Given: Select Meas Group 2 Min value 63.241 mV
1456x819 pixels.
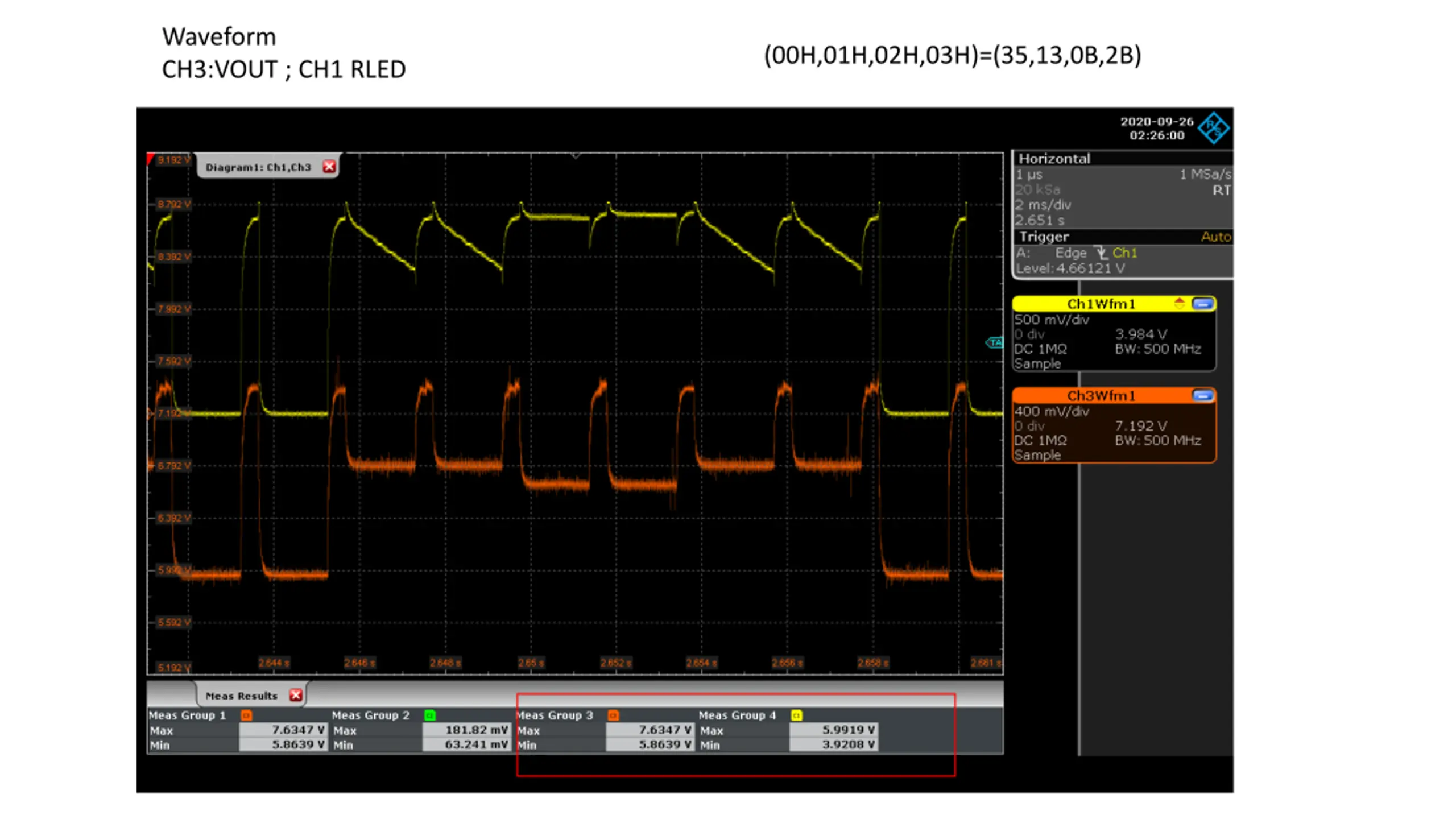Looking at the screenshot, I should coord(466,744).
